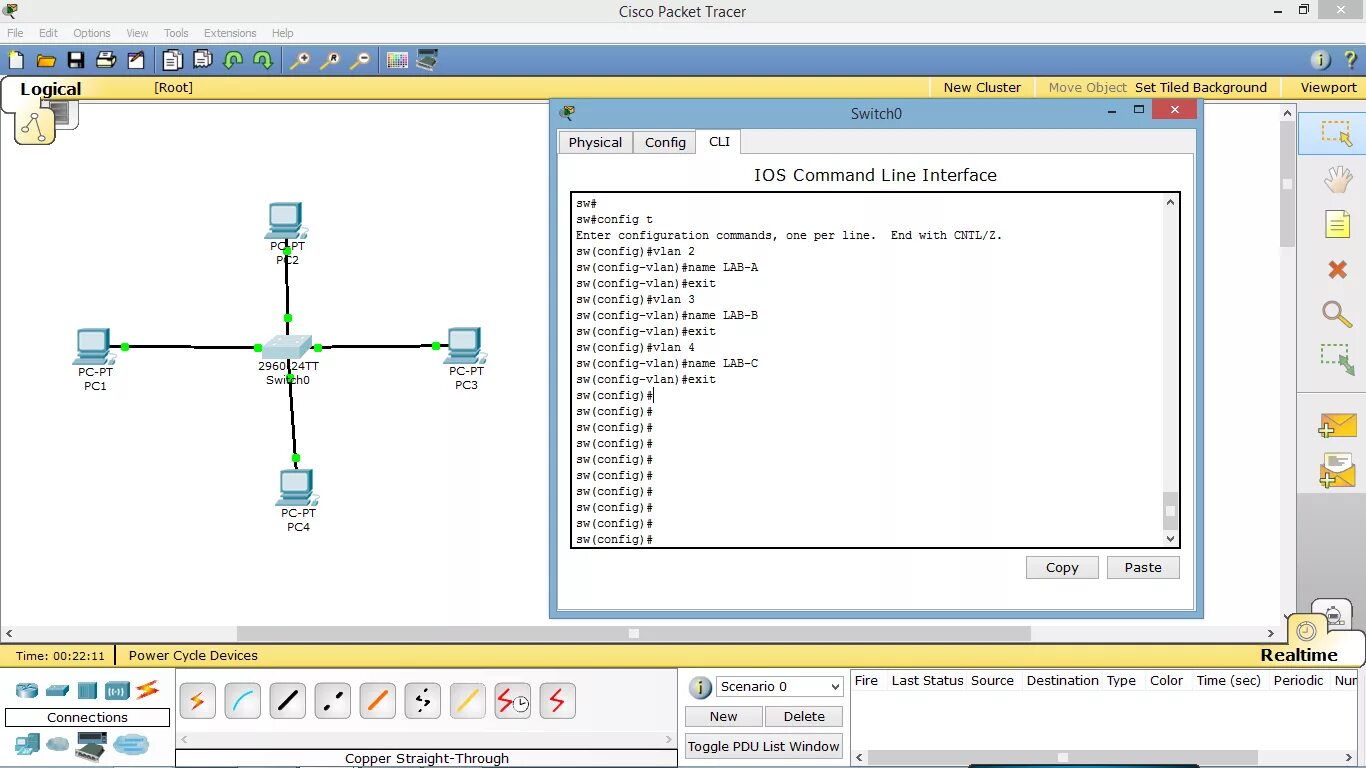Open the drawing palette icon

coord(397,60)
